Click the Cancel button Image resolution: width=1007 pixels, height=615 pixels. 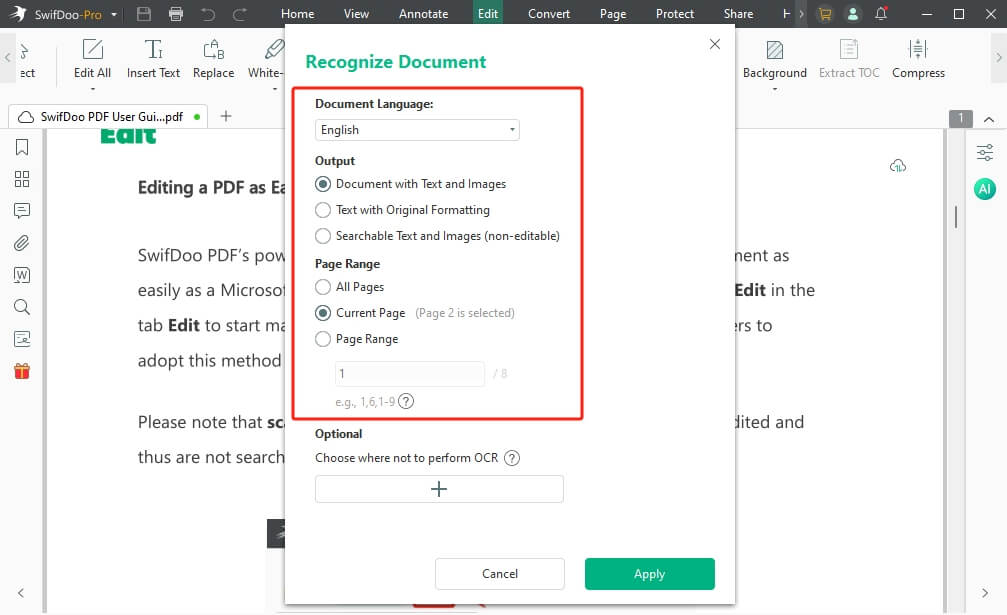(x=500, y=574)
